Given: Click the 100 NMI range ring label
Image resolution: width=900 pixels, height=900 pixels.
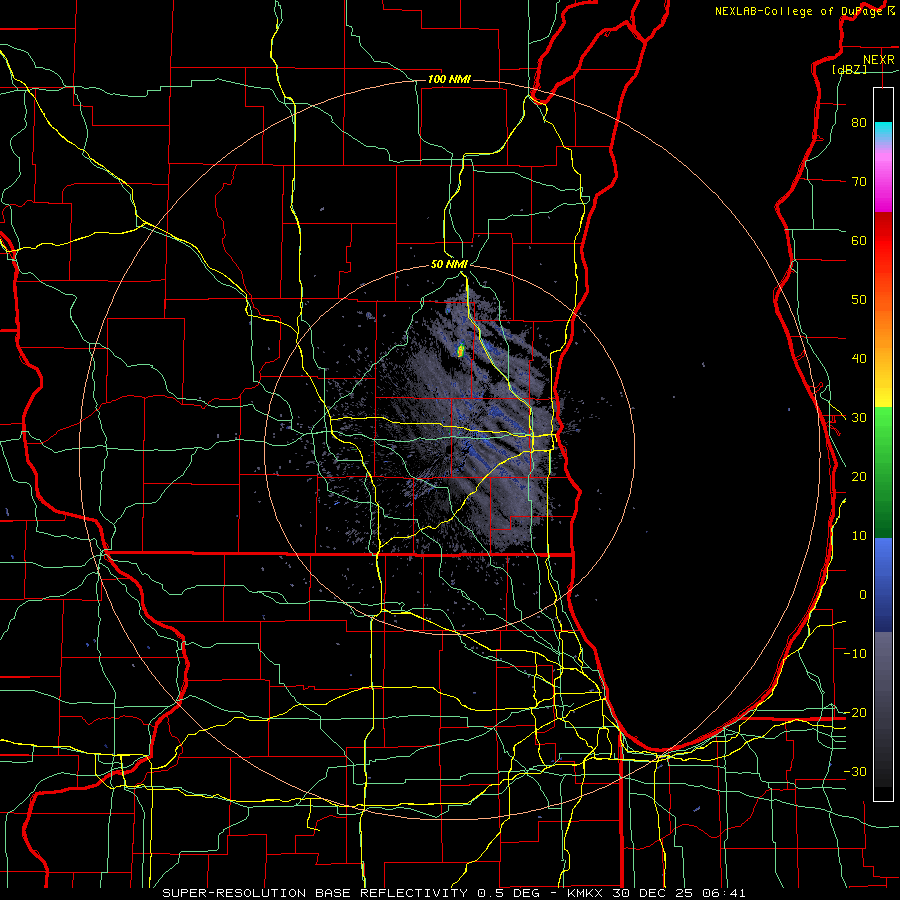Looking at the screenshot, I should click(449, 79).
